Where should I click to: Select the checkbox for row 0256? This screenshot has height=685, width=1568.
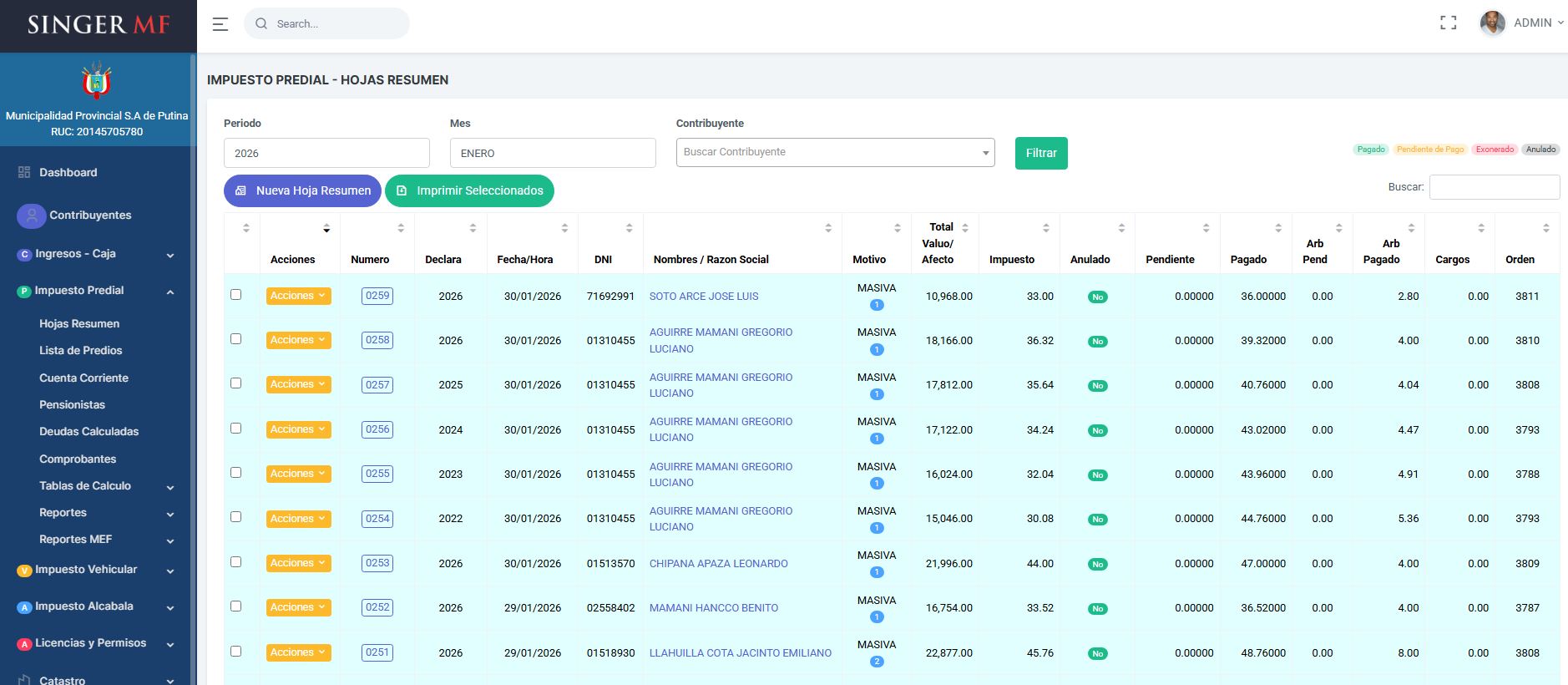point(235,429)
